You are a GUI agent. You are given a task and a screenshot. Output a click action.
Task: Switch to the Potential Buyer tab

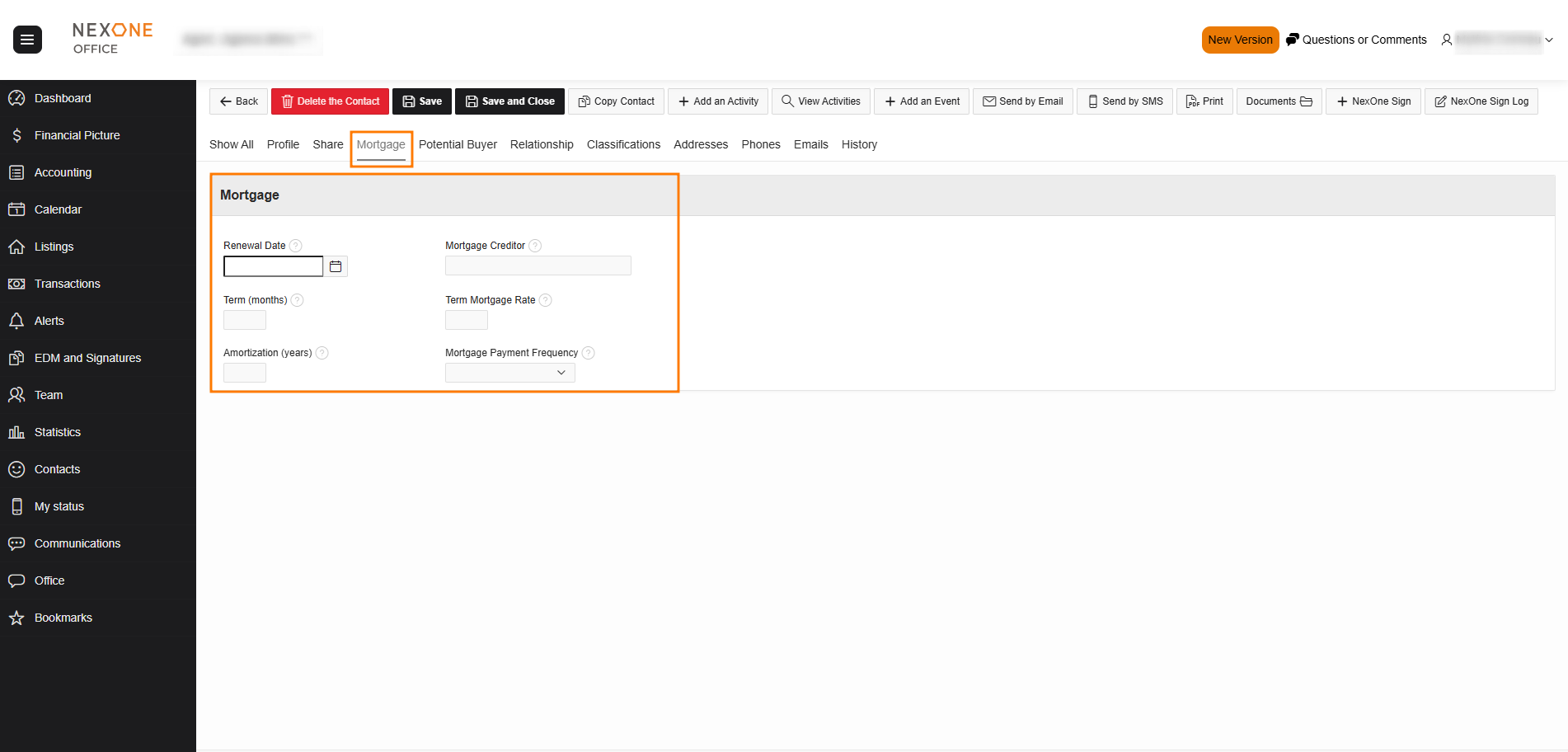point(458,144)
